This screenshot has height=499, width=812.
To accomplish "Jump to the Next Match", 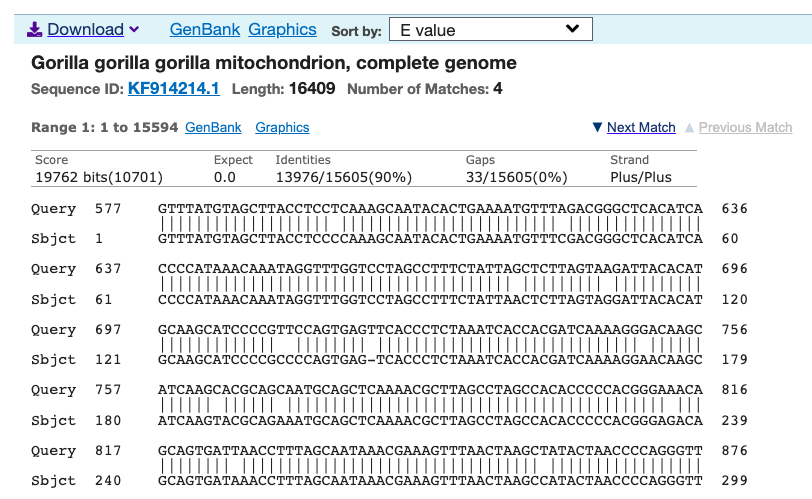I will tap(641, 128).
